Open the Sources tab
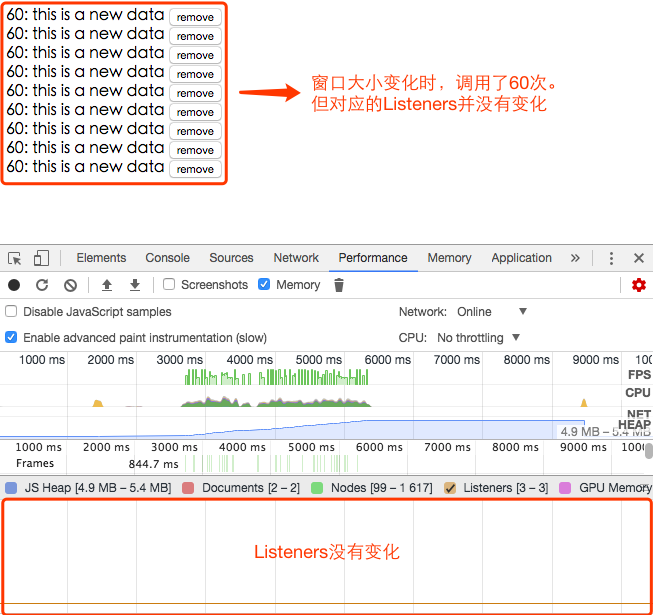The height and width of the screenshot is (615, 653). pyautogui.click(x=231, y=258)
